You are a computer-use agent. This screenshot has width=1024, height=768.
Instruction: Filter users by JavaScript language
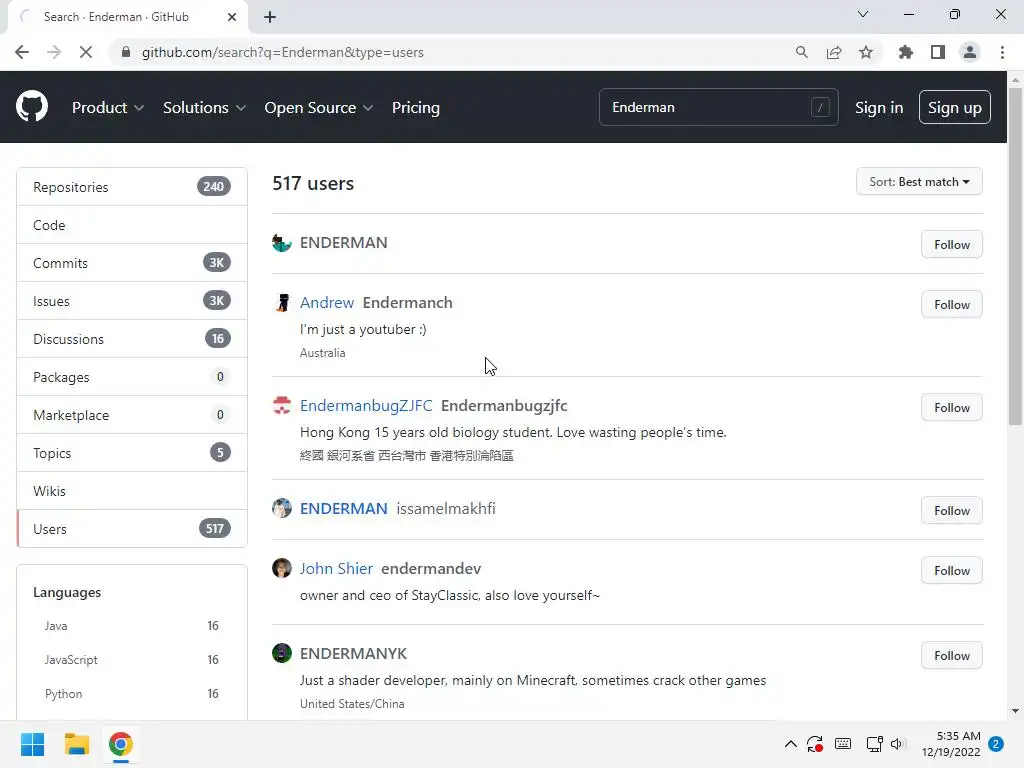click(132, 660)
